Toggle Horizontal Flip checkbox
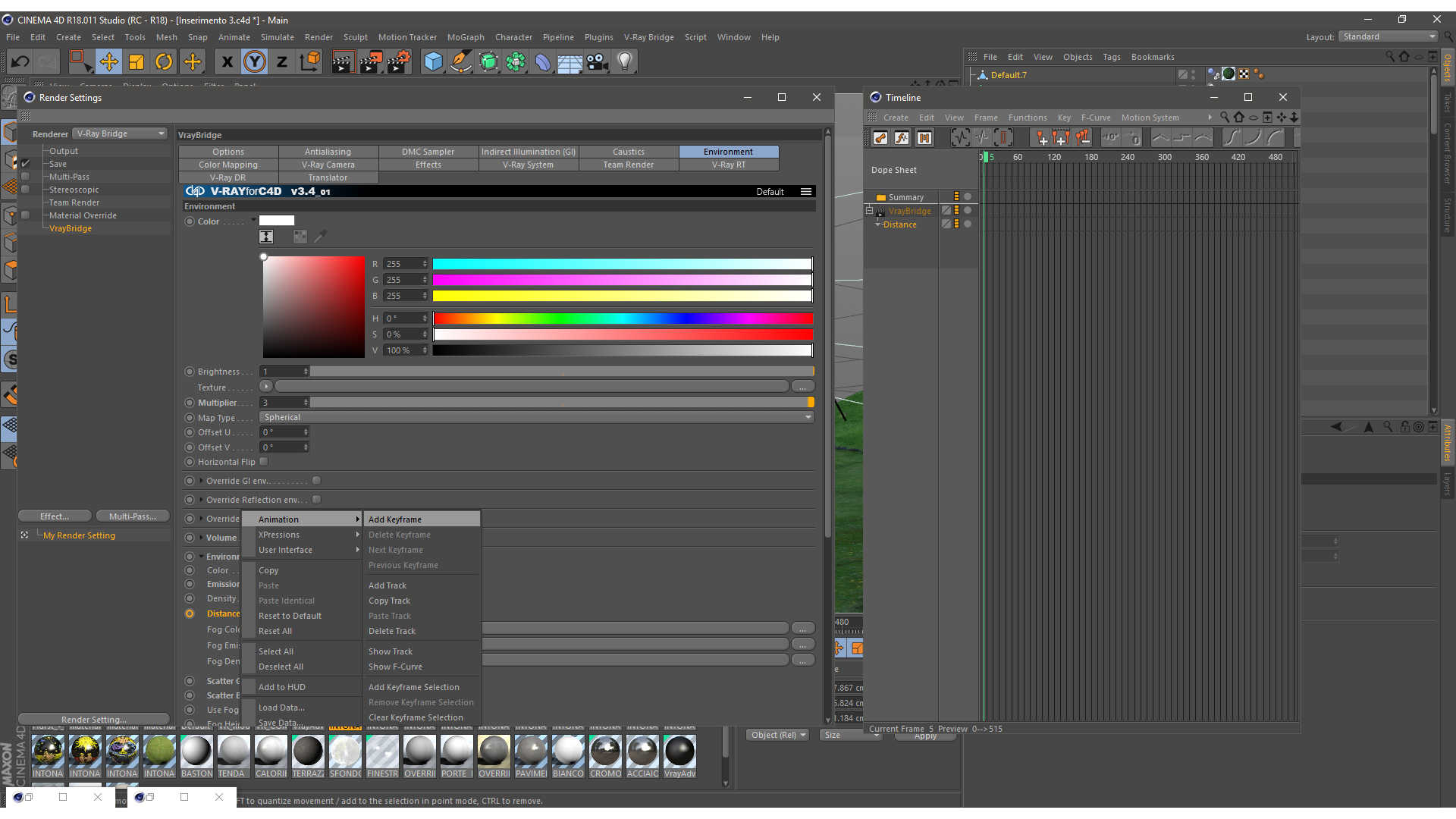 click(x=264, y=462)
